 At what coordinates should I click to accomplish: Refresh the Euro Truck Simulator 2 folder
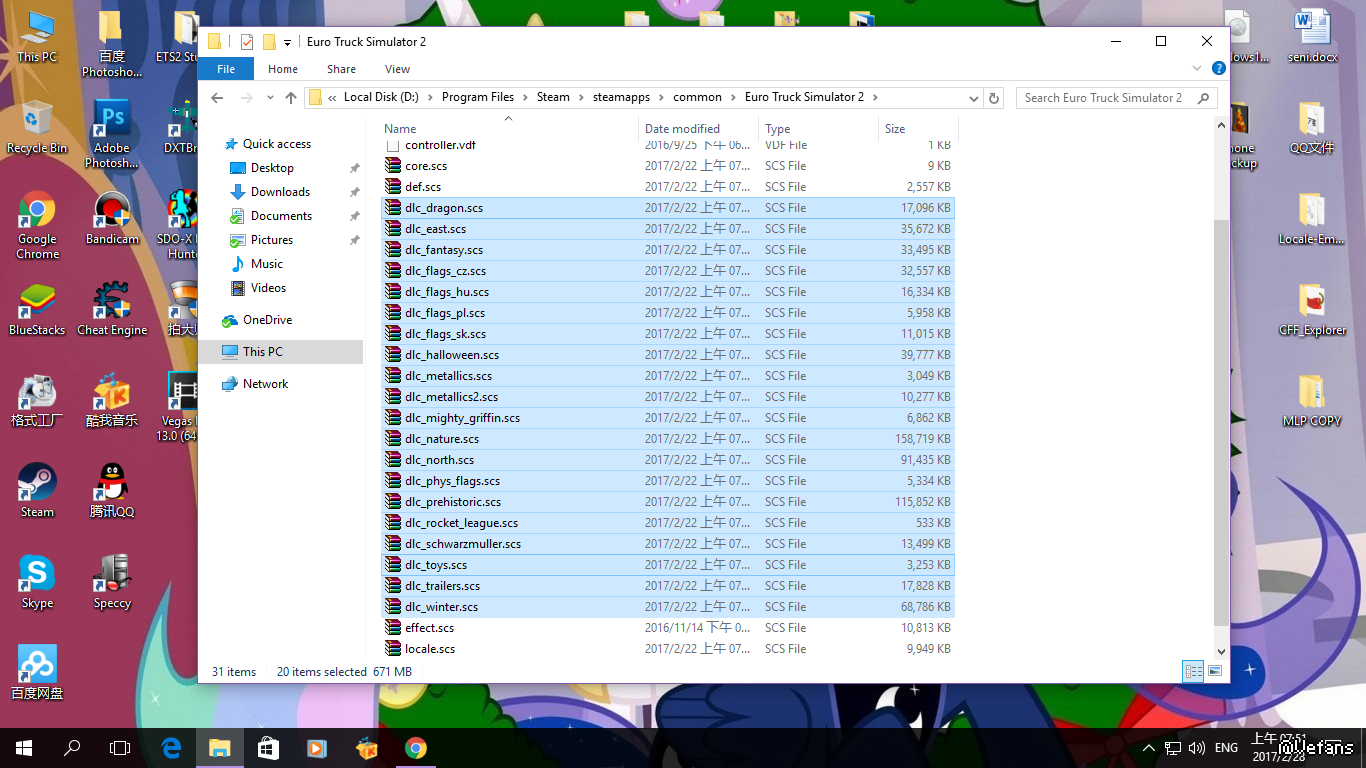993,98
